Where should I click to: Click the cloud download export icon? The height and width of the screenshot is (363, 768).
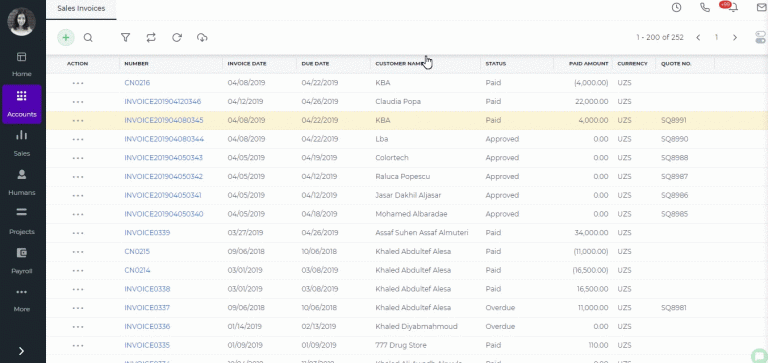coord(202,38)
